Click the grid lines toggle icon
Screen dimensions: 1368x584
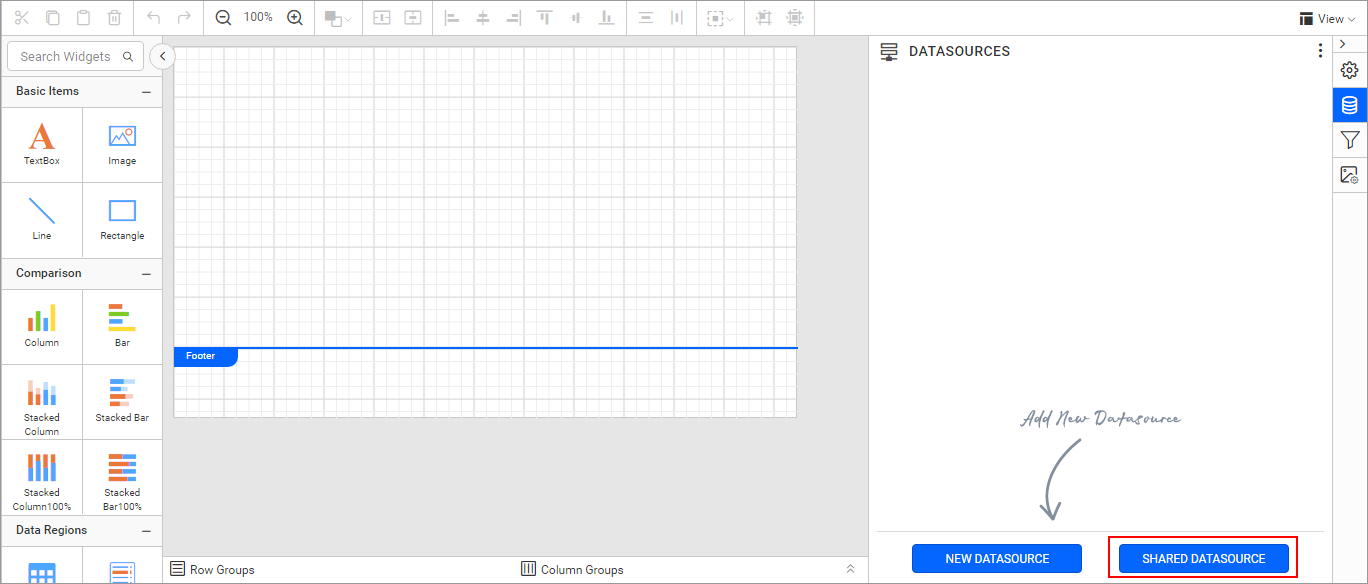click(x=764, y=18)
